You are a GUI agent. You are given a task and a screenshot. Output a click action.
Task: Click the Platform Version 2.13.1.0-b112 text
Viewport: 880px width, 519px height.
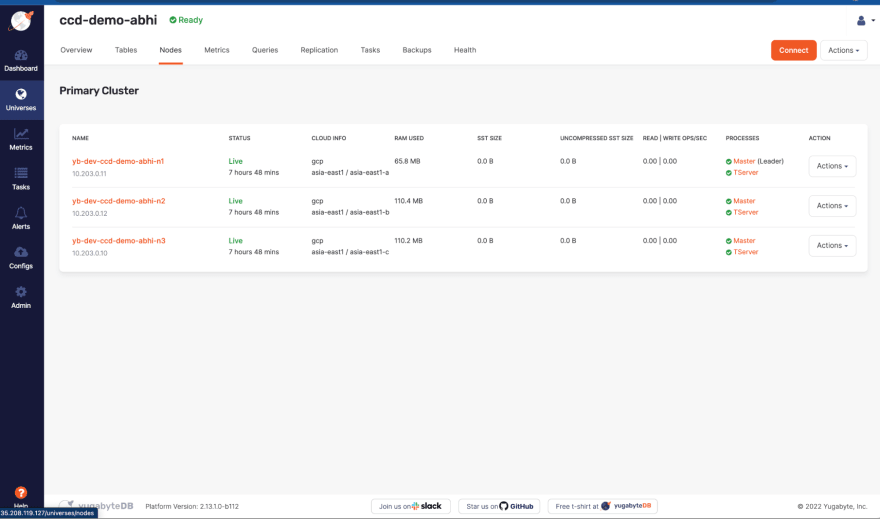192,507
